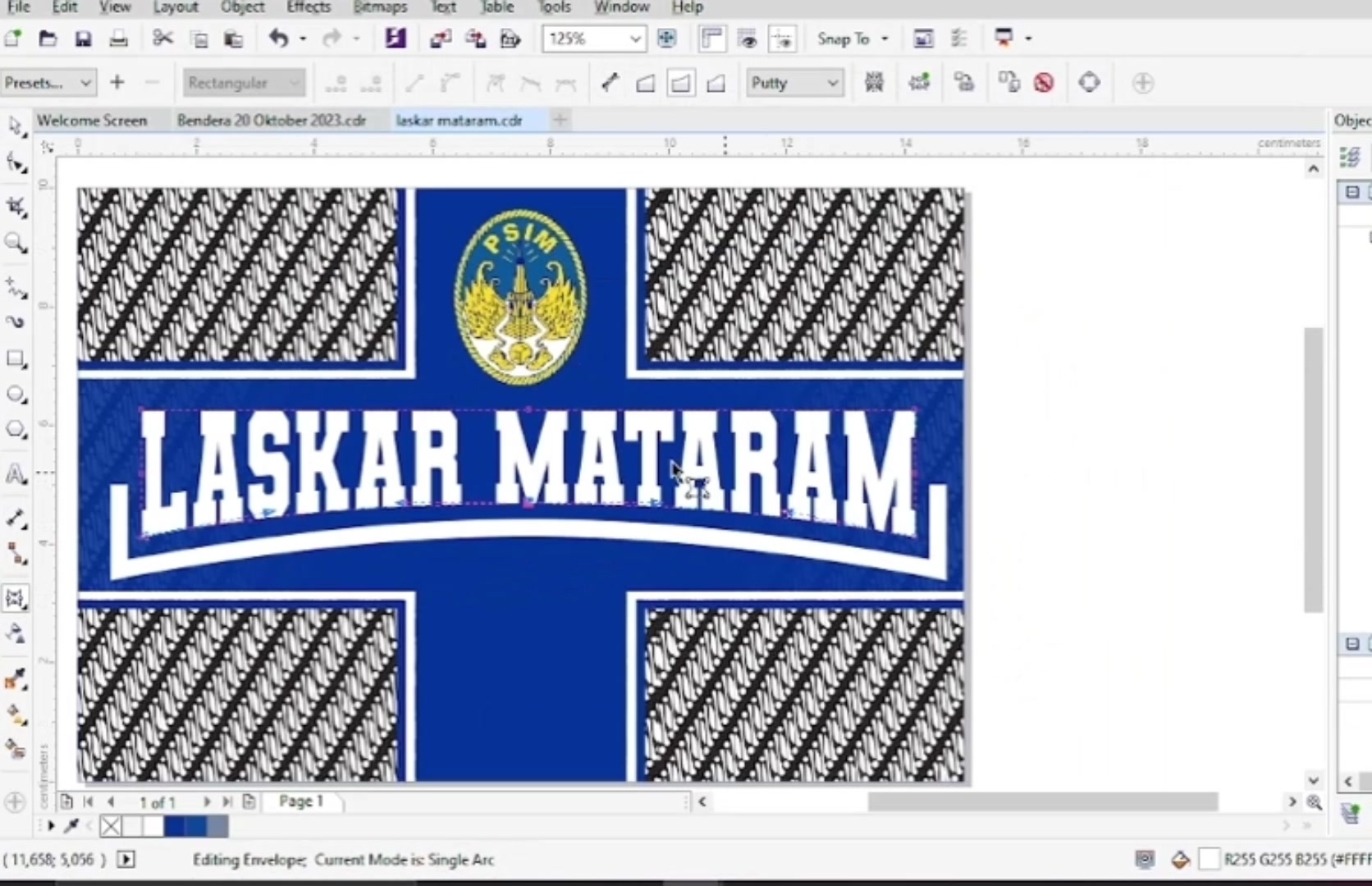Enable Straight Line envelope mode
This screenshot has height=886, width=1372.
tap(645, 83)
